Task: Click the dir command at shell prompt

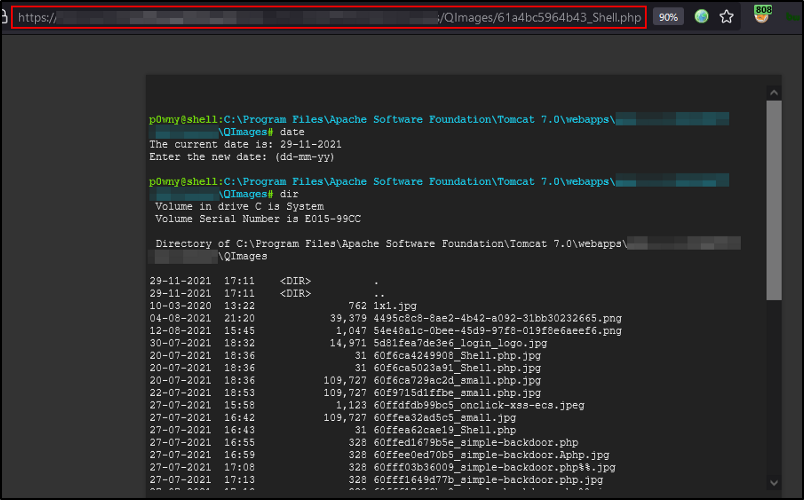Action: (289, 194)
